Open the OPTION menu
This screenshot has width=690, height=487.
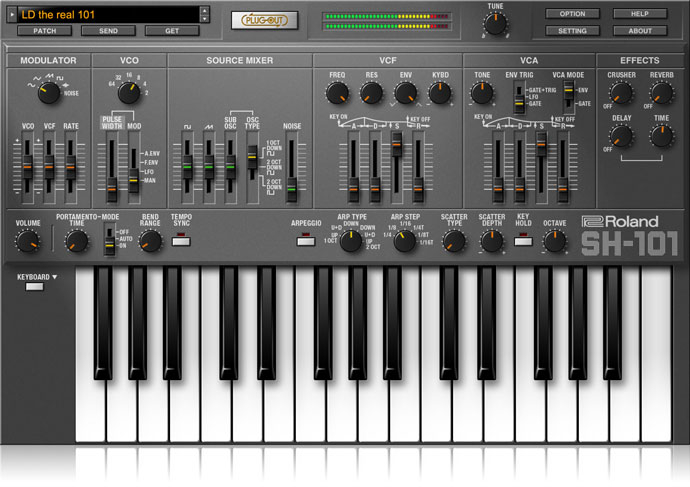573,14
